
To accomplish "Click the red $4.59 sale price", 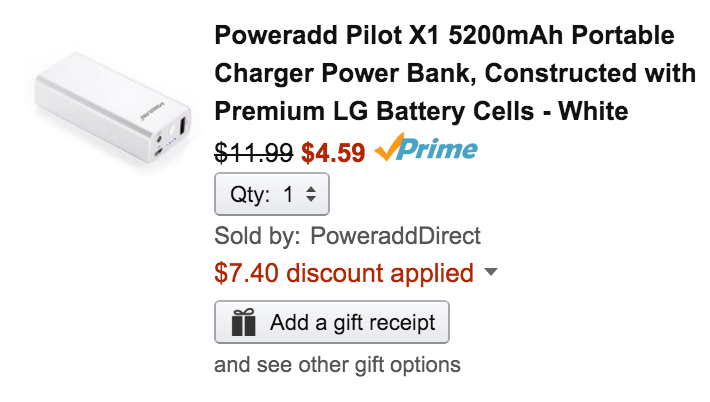I will [333, 153].
